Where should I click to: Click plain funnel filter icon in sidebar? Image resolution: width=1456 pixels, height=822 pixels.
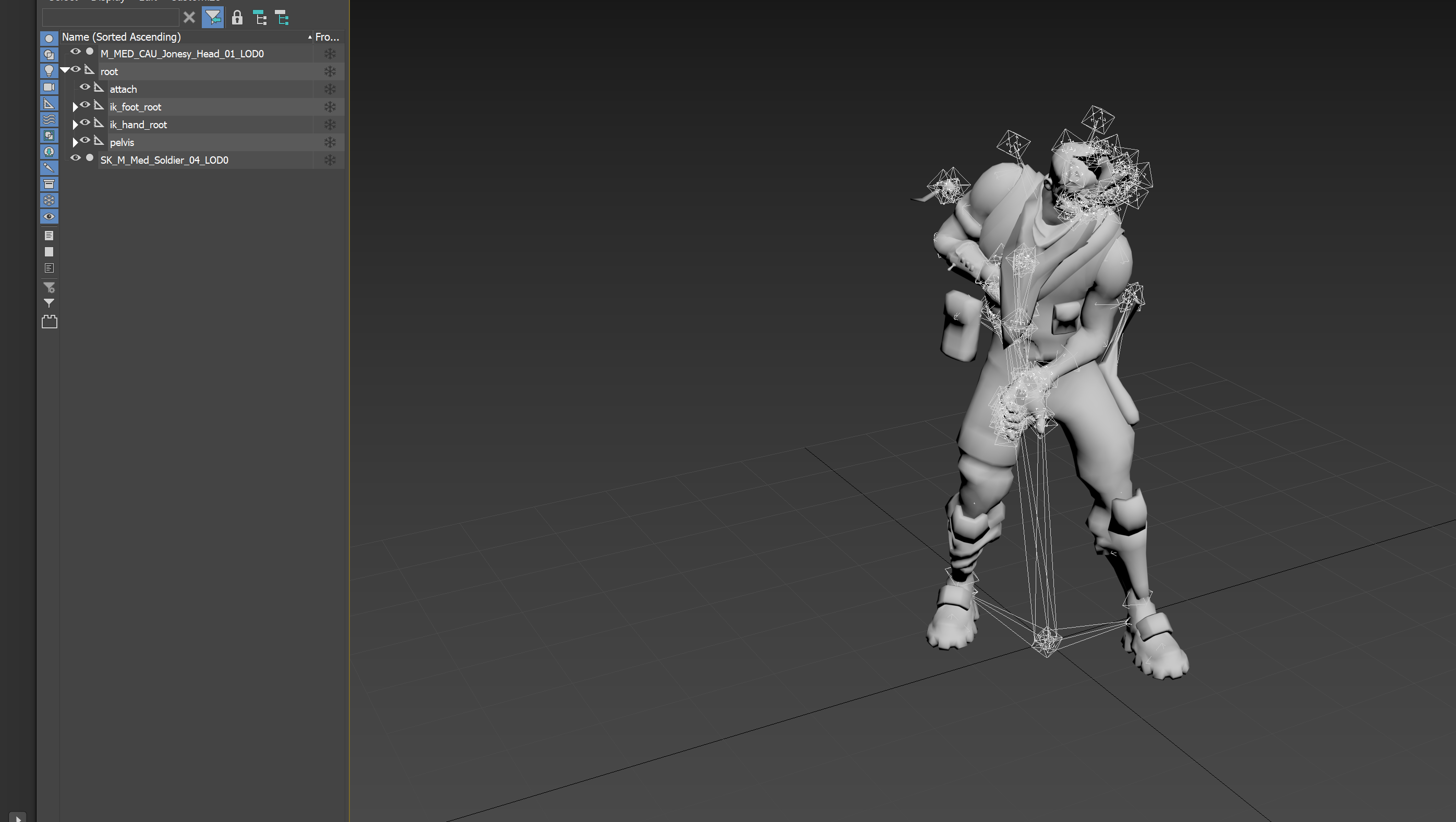pos(49,303)
